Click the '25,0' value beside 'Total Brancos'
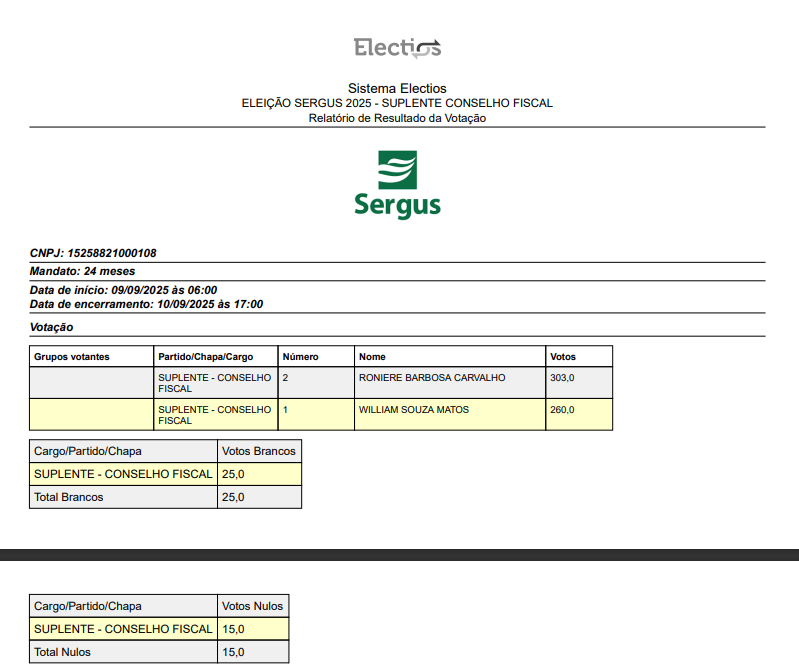 tap(233, 497)
